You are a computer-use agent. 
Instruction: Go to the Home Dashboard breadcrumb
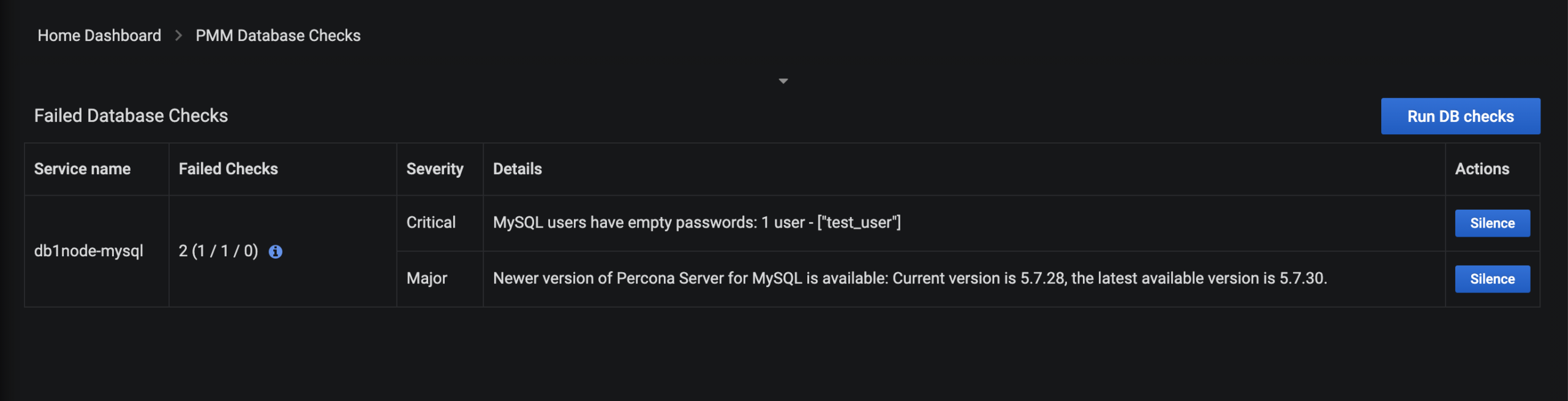point(99,36)
